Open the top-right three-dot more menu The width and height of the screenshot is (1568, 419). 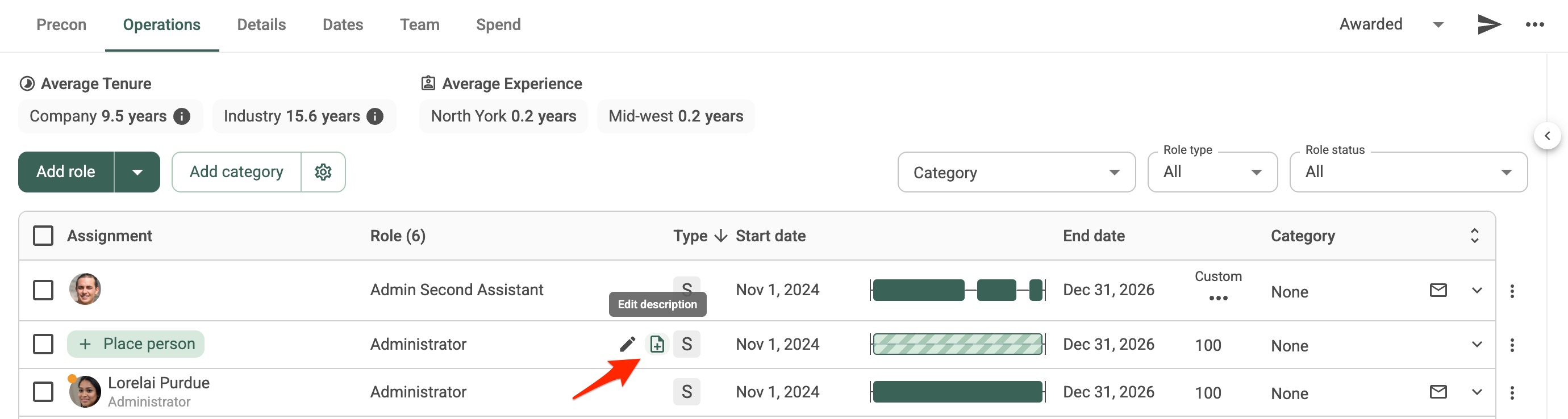click(x=1534, y=24)
